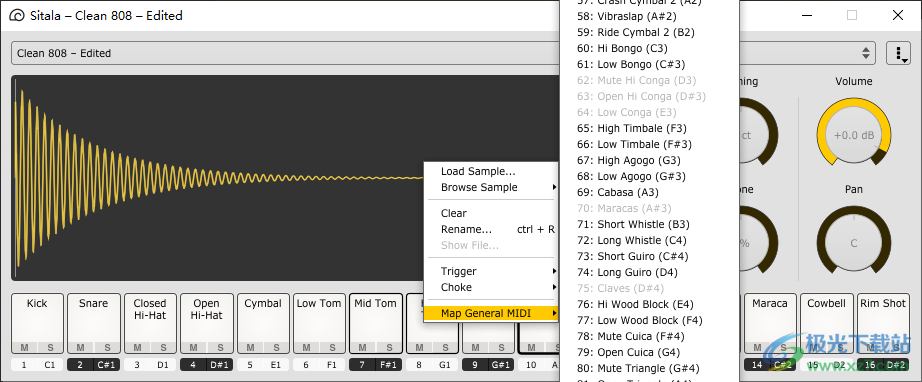Solo the Mid Tom pad
This screenshot has width=922, height=382.
389,348
